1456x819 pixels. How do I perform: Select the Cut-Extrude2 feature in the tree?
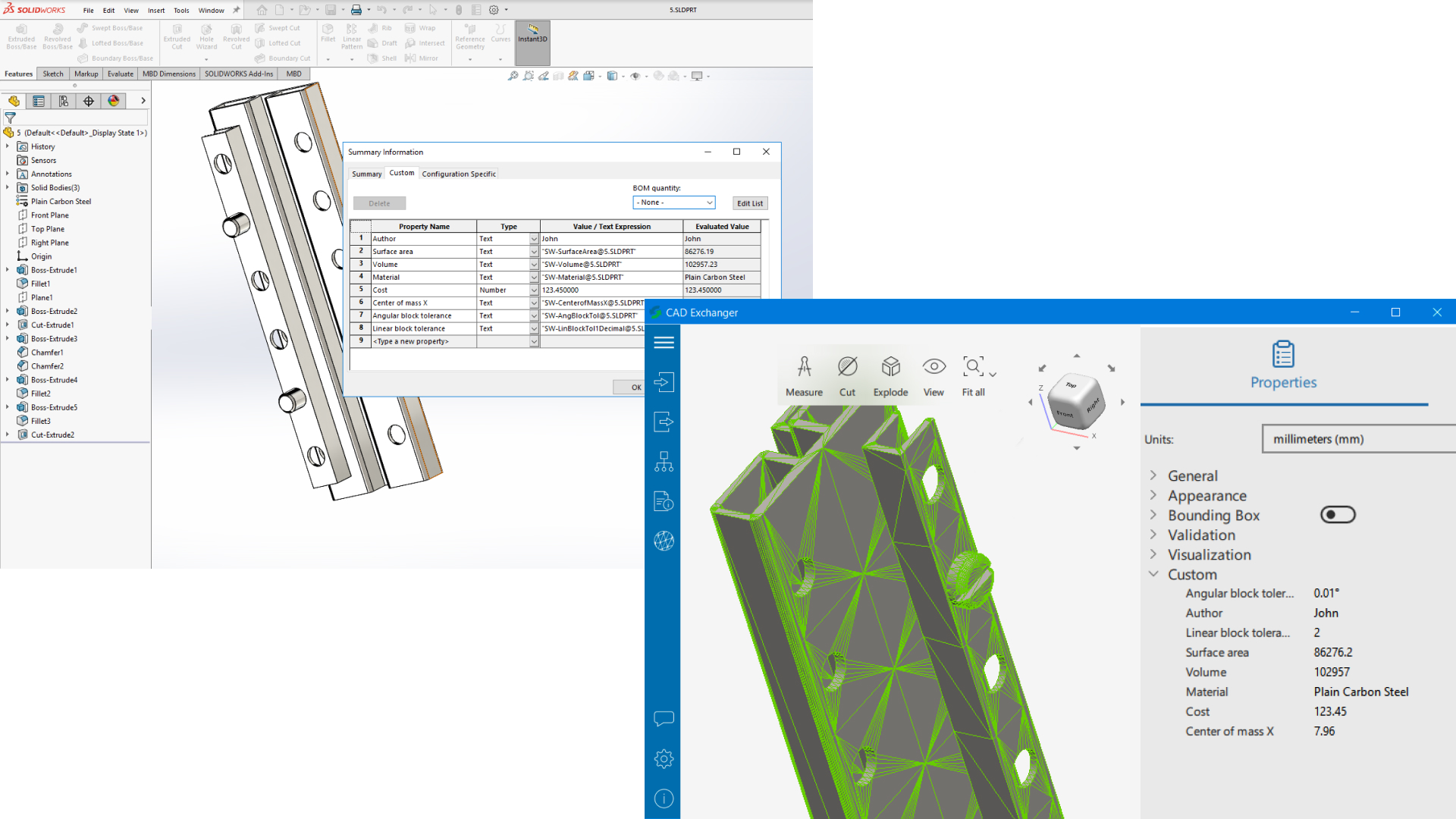coord(52,435)
